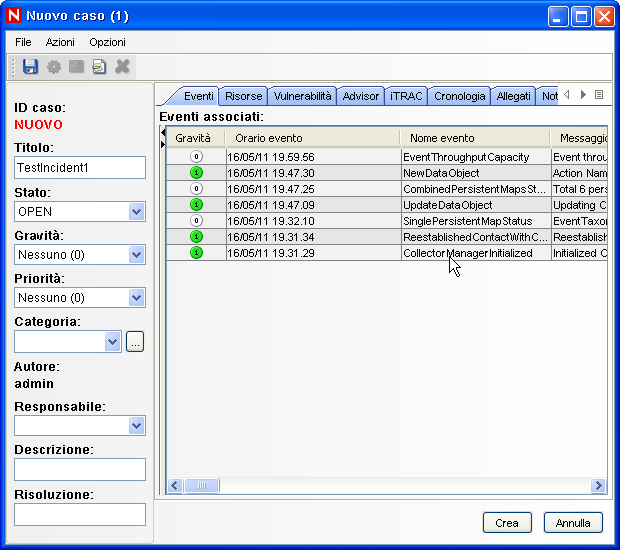Select the ReestablishedContactWithC... event name
Image resolution: width=620 pixels, height=550 pixels.
[475, 237]
